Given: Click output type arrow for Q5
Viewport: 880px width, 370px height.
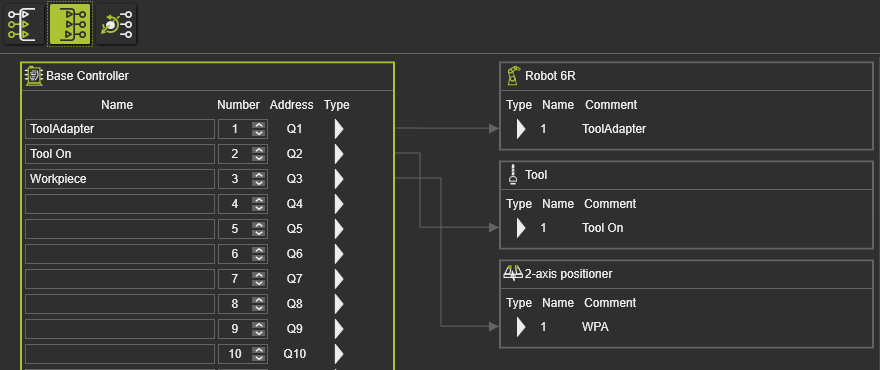Looking at the screenshot, I should tap(338, 229).
